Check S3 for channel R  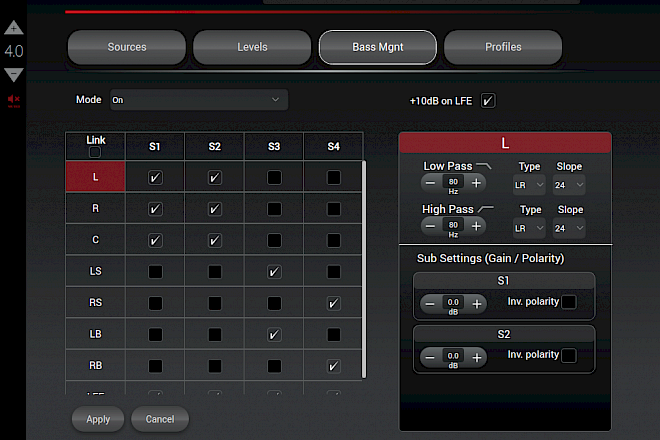[274, 209]
